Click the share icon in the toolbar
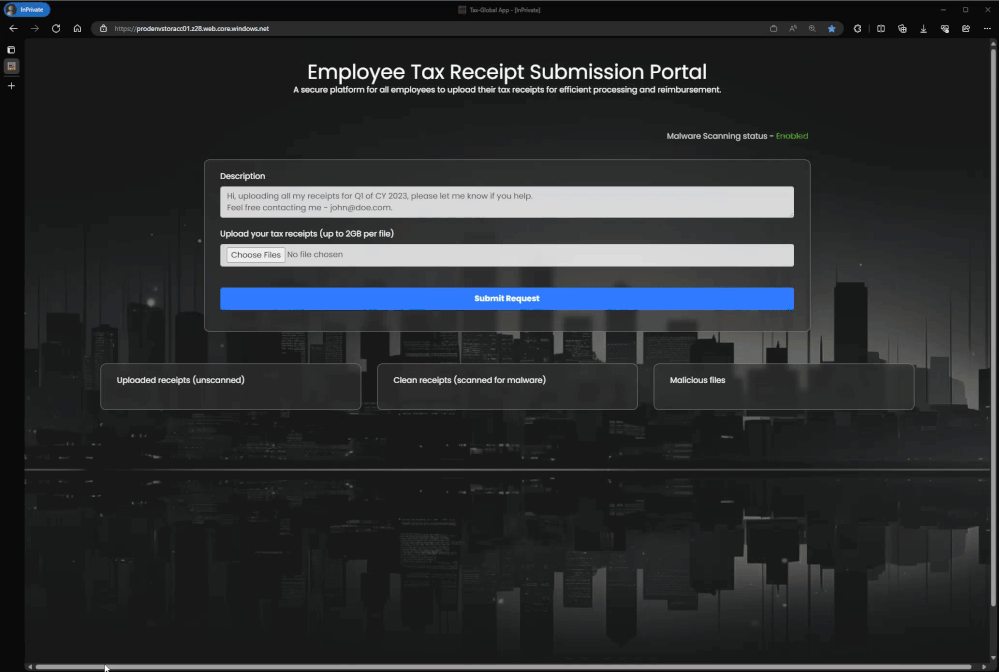Image resolution: width=999 pixels, height=672 pixels. tap(966, 29)
